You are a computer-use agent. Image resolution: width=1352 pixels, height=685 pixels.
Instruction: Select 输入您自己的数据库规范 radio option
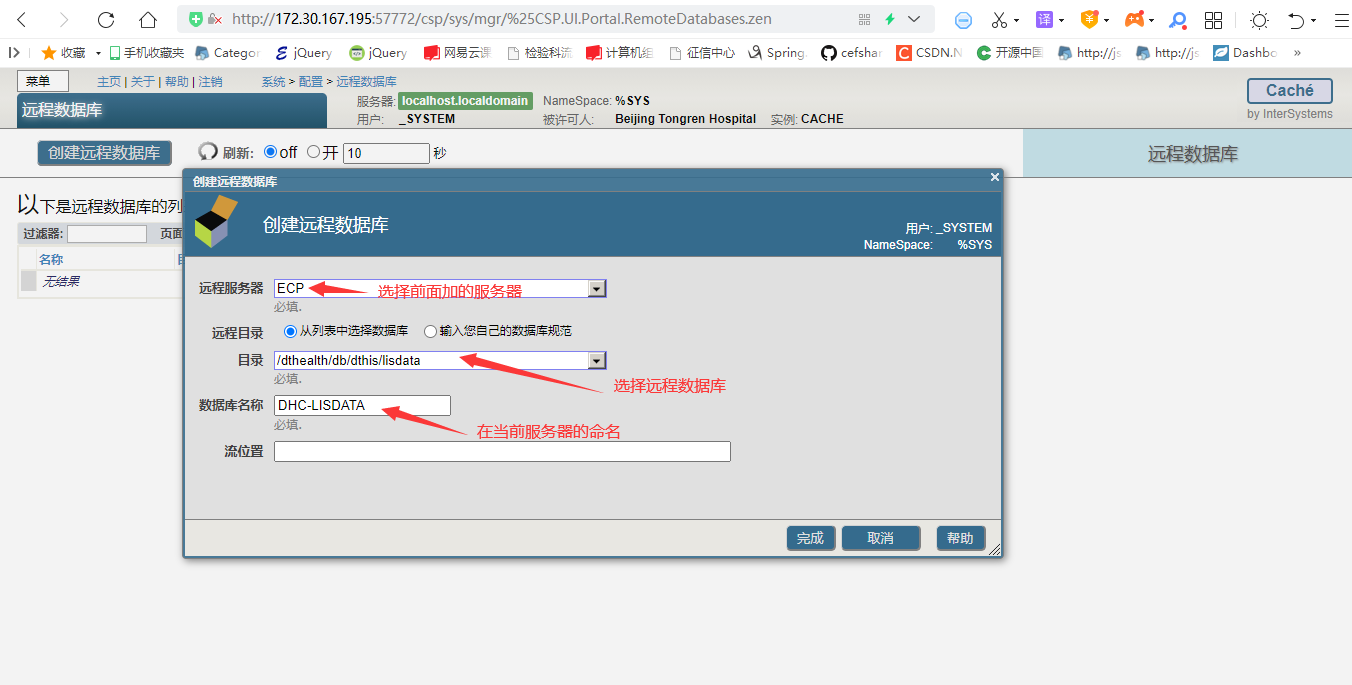click(x=431, y=331)
